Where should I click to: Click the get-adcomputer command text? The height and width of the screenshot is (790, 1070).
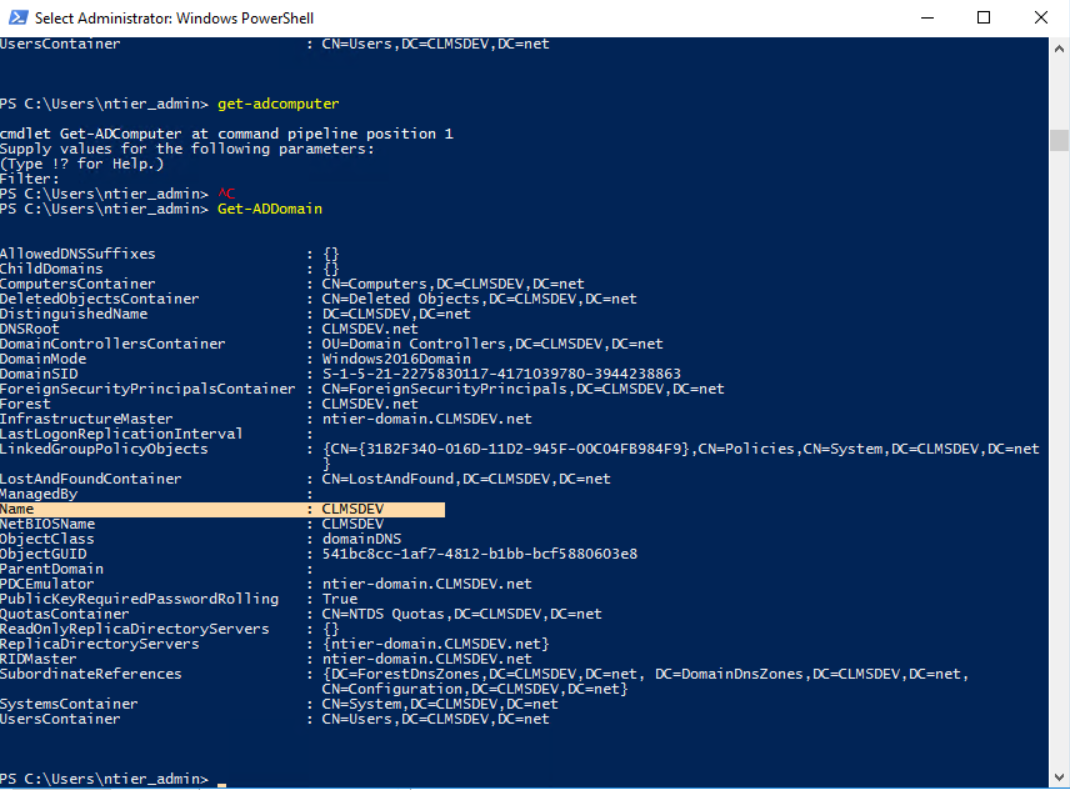pos(278,104)
